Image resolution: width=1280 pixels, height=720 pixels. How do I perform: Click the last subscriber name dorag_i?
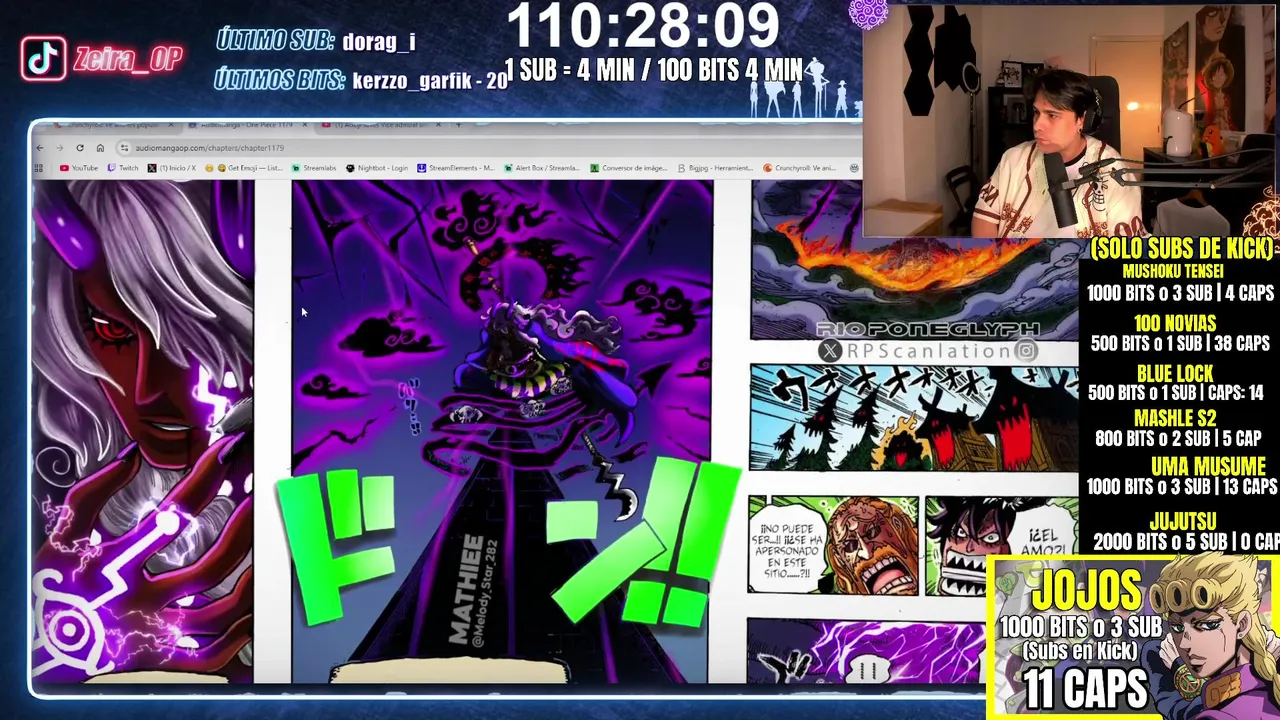[378, 42]
